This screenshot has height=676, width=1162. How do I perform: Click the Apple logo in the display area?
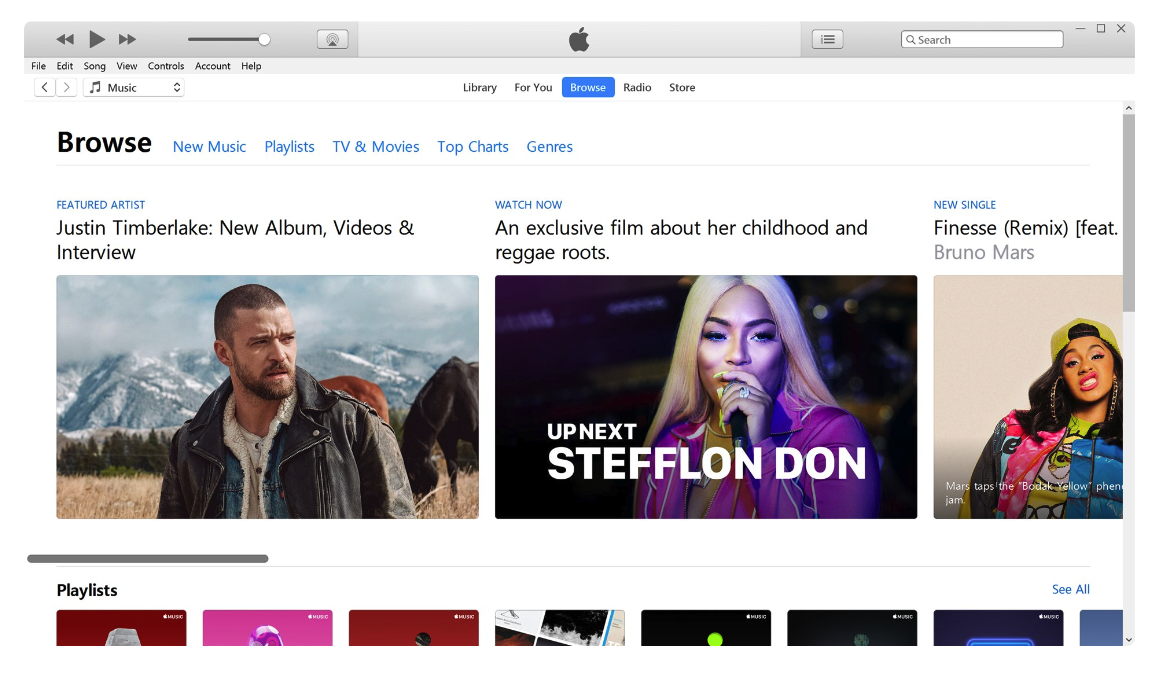click(x=580, y=39)
